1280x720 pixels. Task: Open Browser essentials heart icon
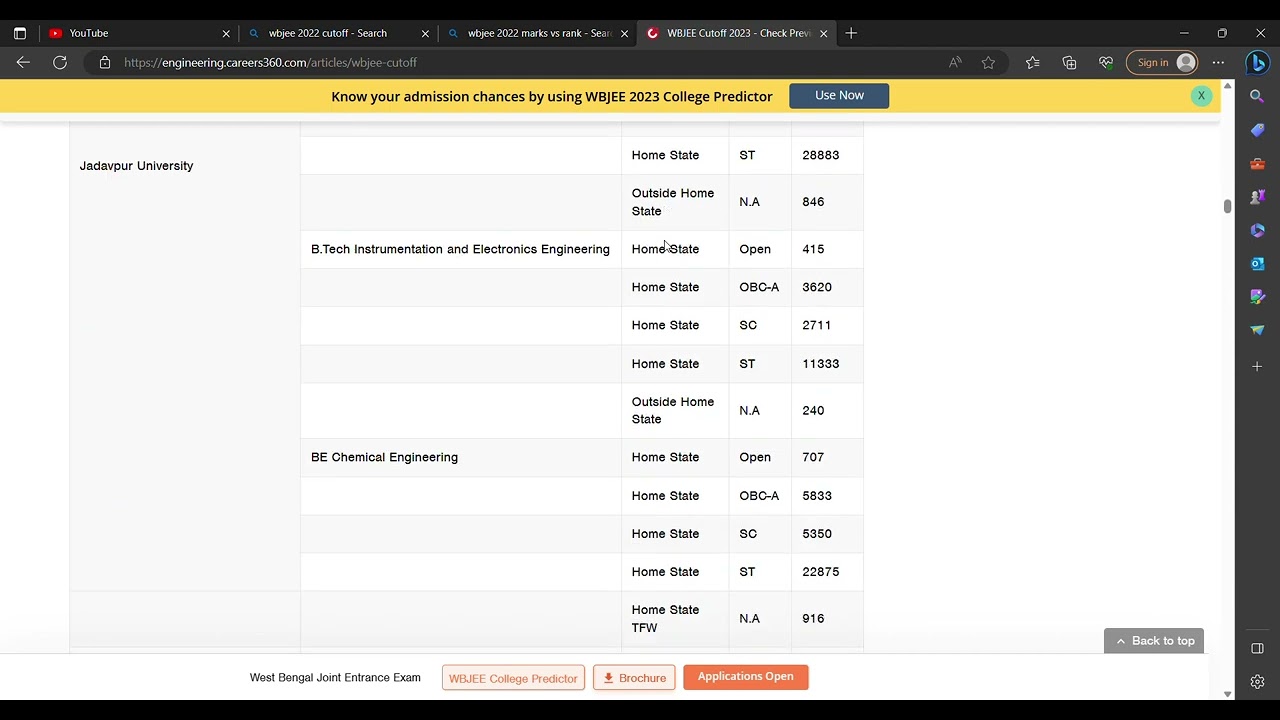pyautogui.click(x=1106, y=62)
